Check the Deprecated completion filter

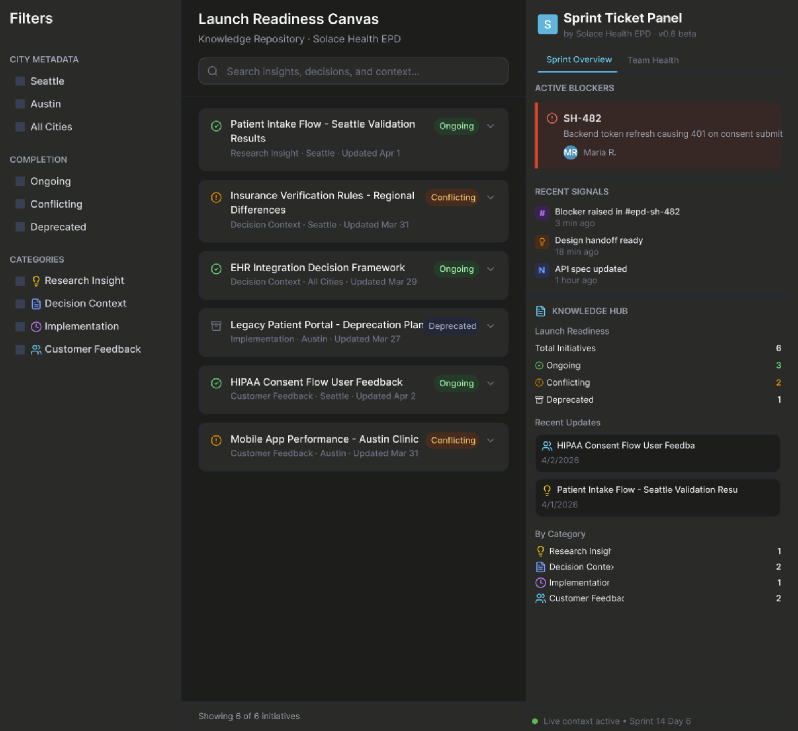(x=20, y=227)
